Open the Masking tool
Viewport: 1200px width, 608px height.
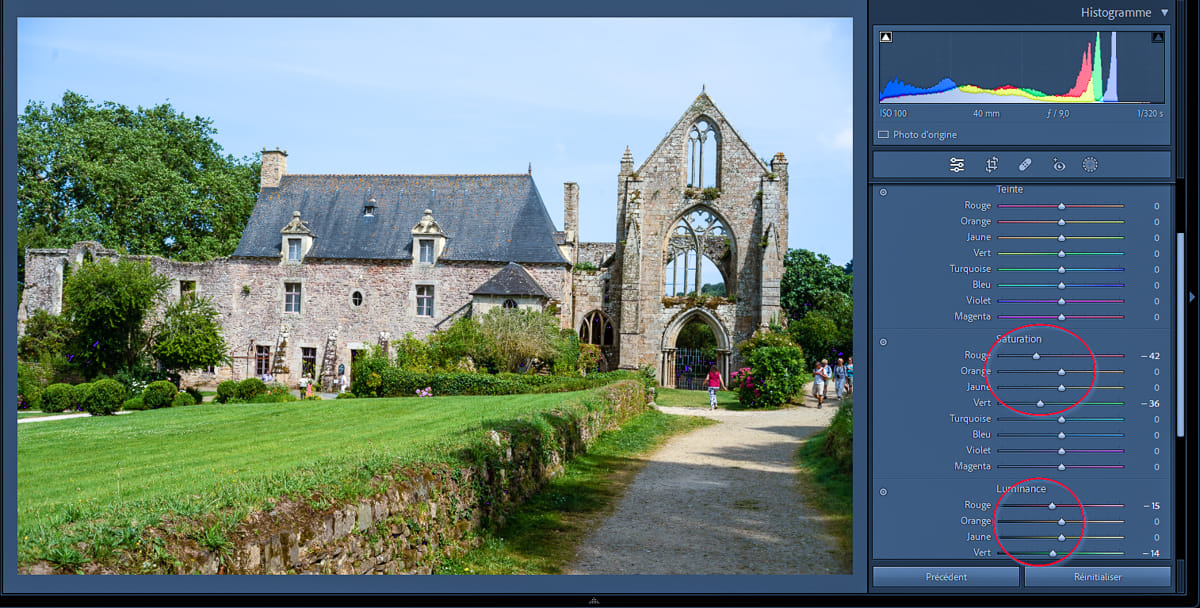1090,165
